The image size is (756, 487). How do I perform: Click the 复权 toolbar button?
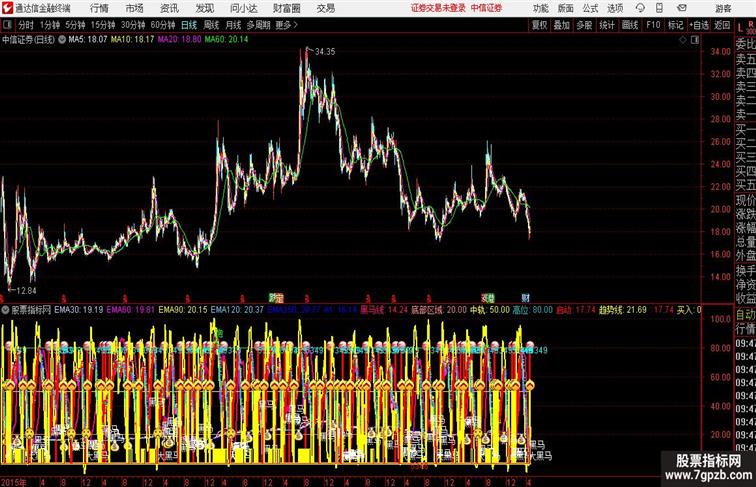[540, 25]
